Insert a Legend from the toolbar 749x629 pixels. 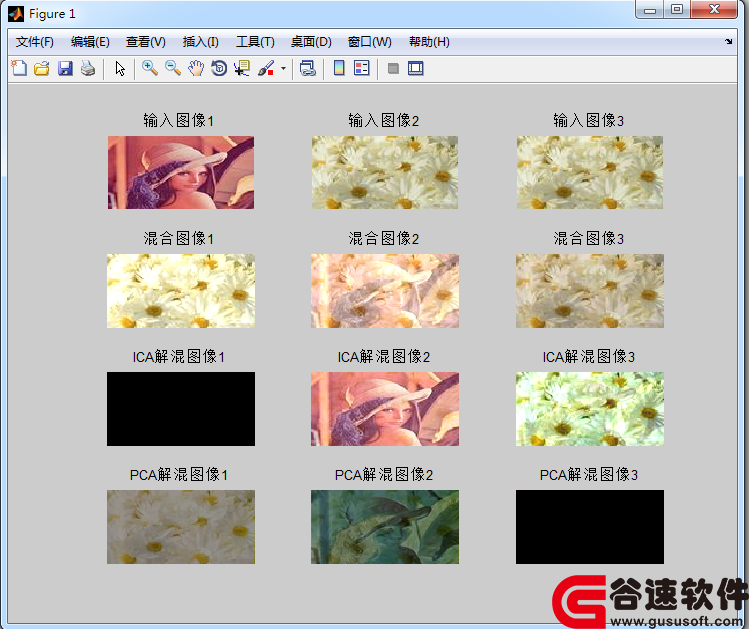[362, 68]
